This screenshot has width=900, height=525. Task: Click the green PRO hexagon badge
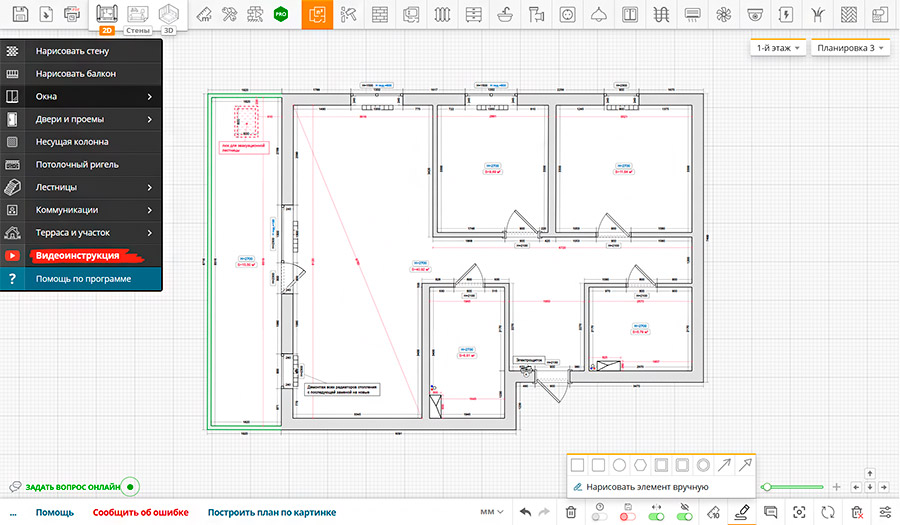click(x=281, y=14)
